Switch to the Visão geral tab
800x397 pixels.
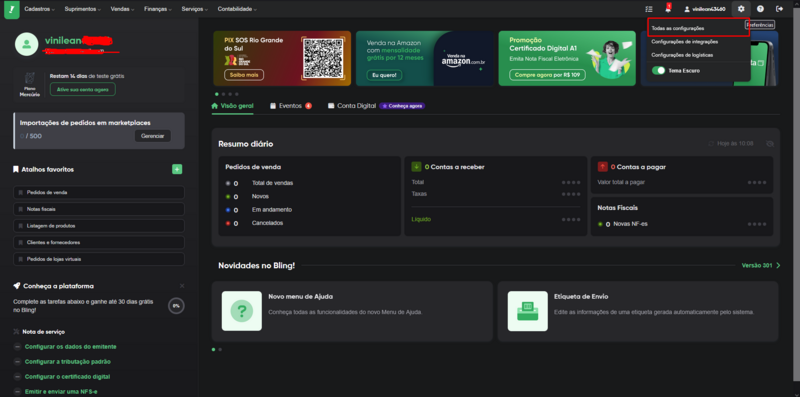[x=232, y=106]
